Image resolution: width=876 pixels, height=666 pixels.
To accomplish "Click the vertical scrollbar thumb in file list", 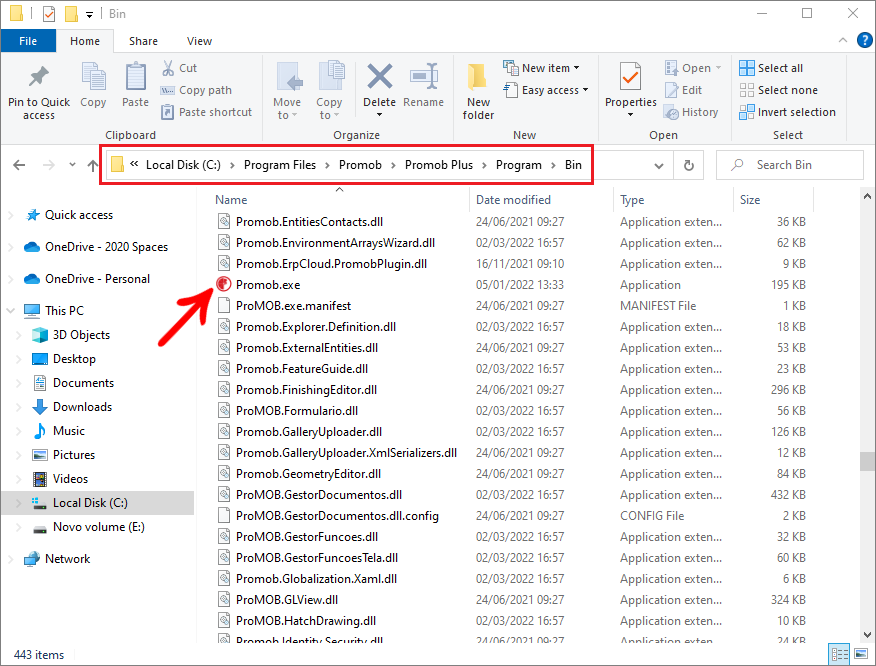I will 867,462.
